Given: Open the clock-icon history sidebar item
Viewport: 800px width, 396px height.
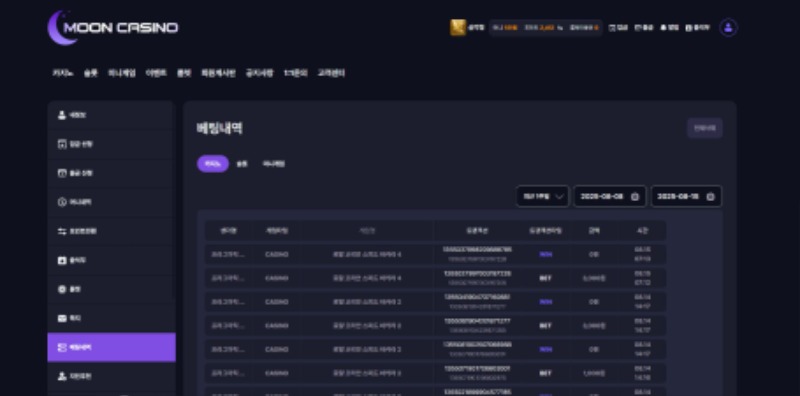Looking at the screenshot, I should point(111,202).
